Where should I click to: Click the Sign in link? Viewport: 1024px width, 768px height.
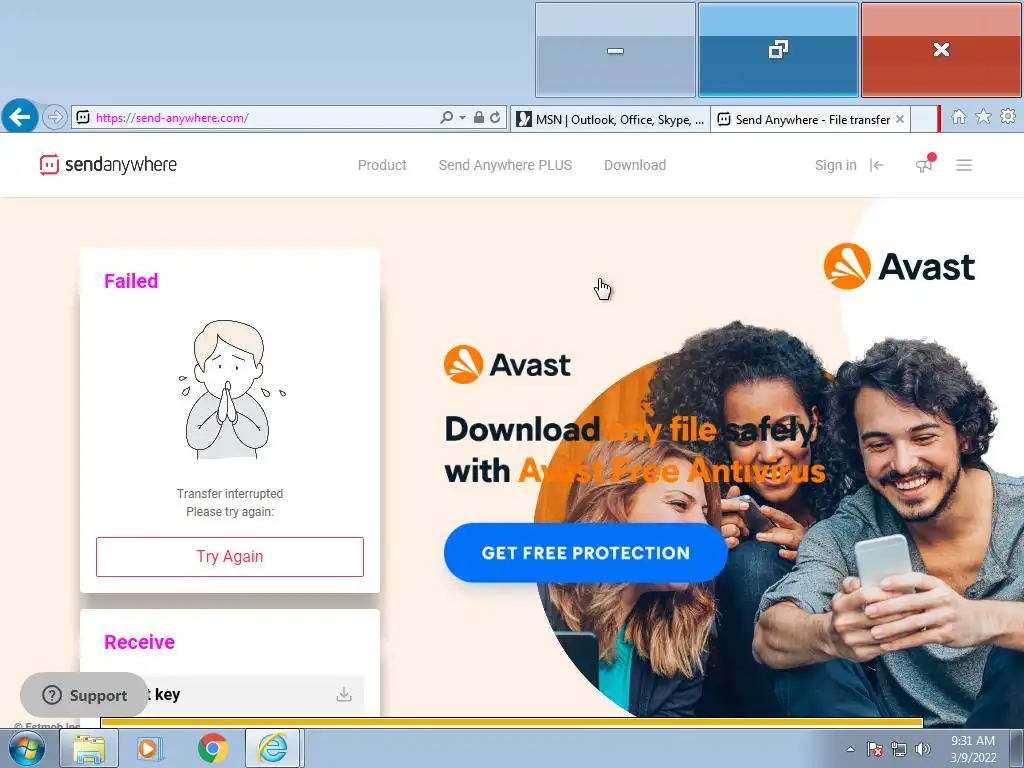click(835, 165)
